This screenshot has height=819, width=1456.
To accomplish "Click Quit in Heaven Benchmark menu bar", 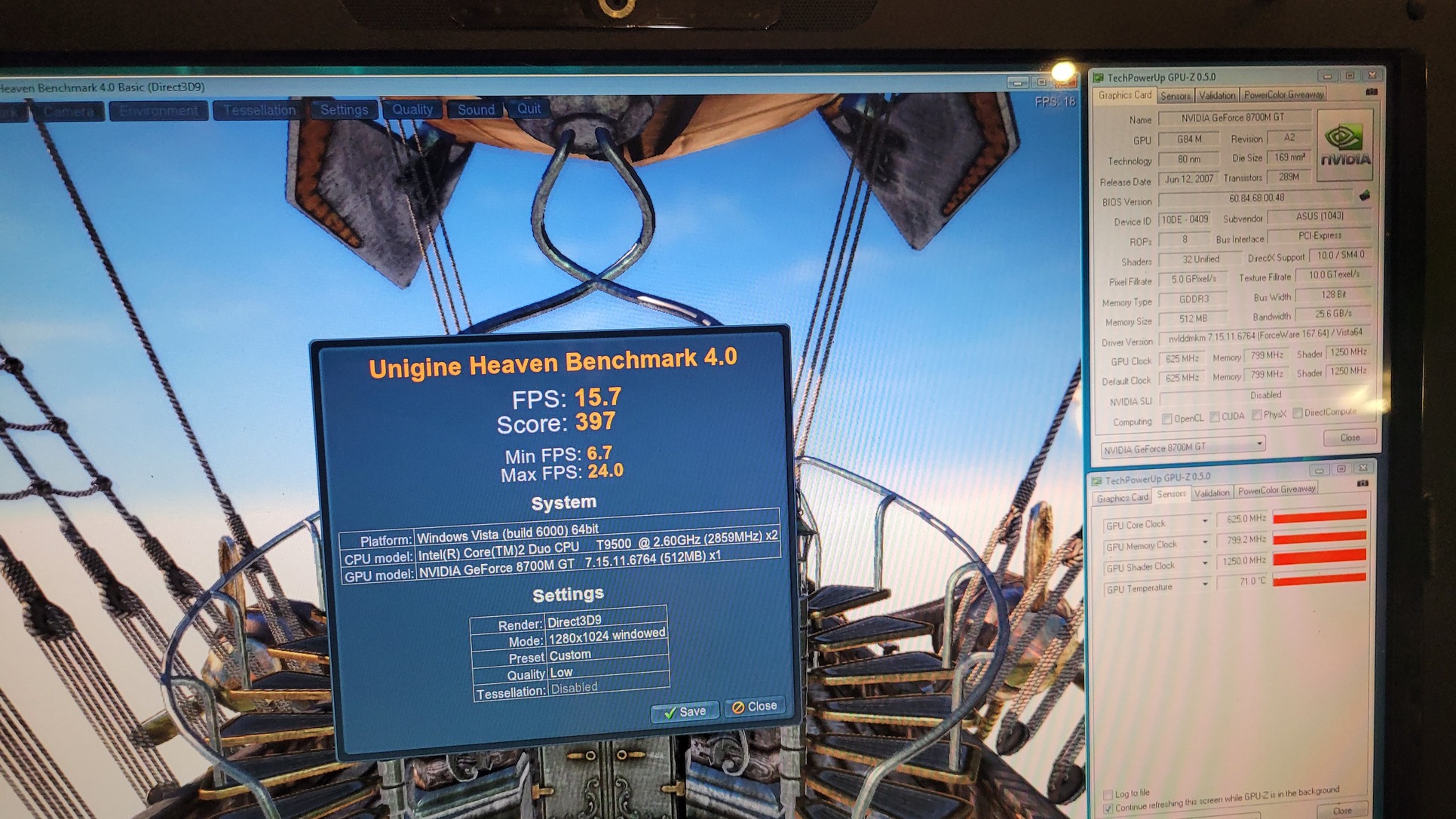I will 529,109.
